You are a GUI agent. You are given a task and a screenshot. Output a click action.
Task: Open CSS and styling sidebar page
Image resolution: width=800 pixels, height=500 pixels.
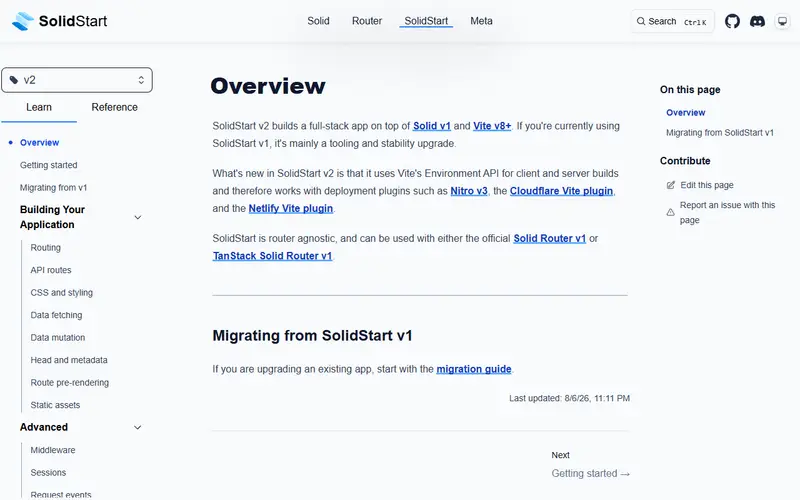coord(62,292)
